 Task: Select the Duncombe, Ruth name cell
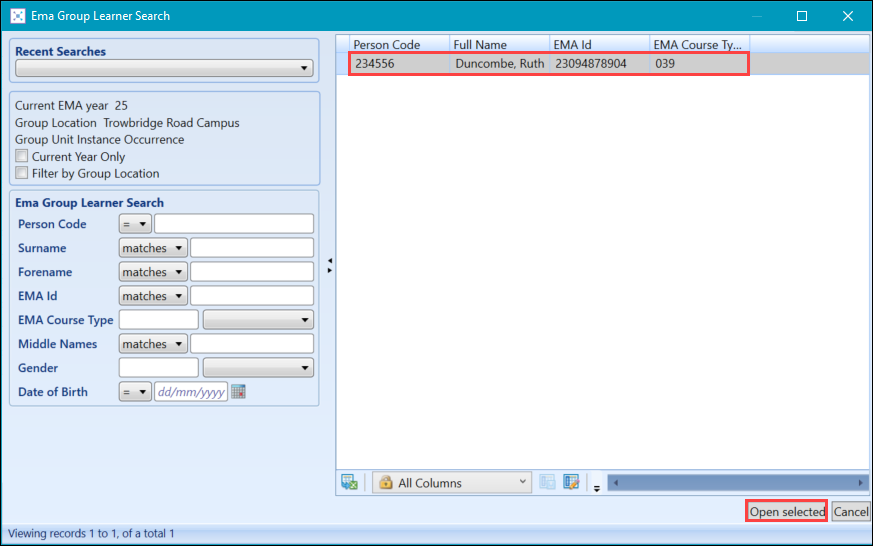tap(499, 63)
